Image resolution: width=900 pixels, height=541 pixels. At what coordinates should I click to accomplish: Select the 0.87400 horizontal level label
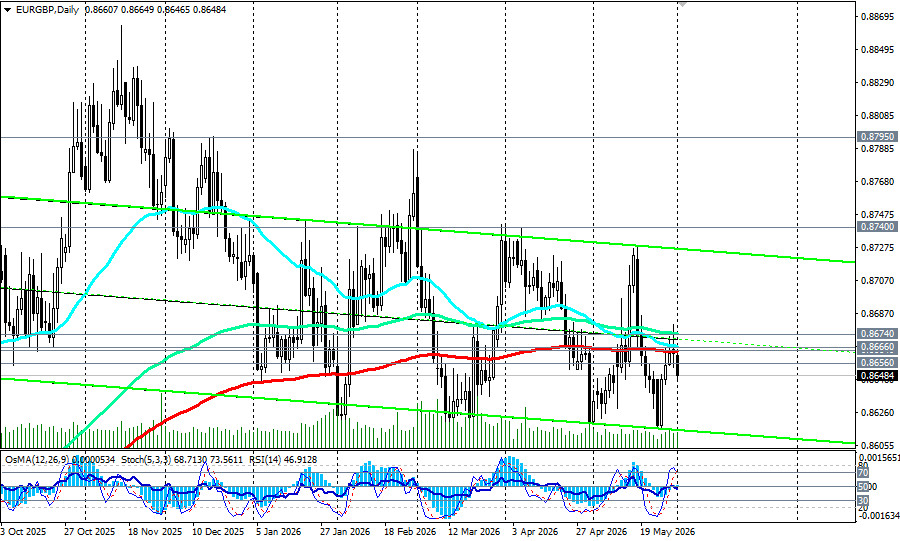(878, 227)
